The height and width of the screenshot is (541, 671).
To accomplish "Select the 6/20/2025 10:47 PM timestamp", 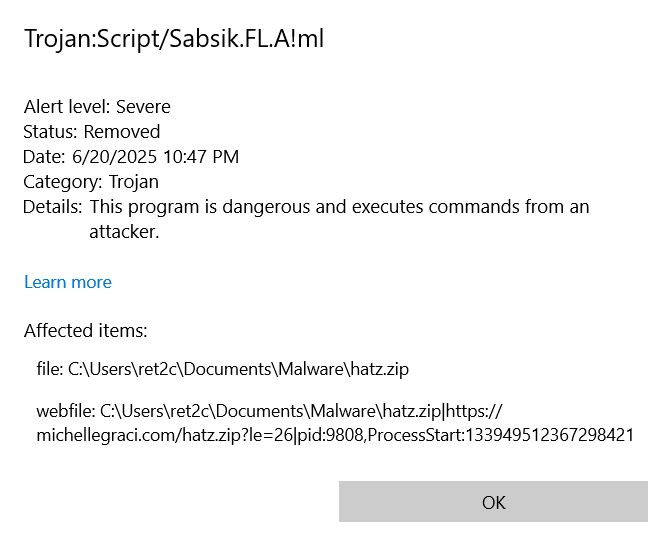I will click(x=156, y=157).
